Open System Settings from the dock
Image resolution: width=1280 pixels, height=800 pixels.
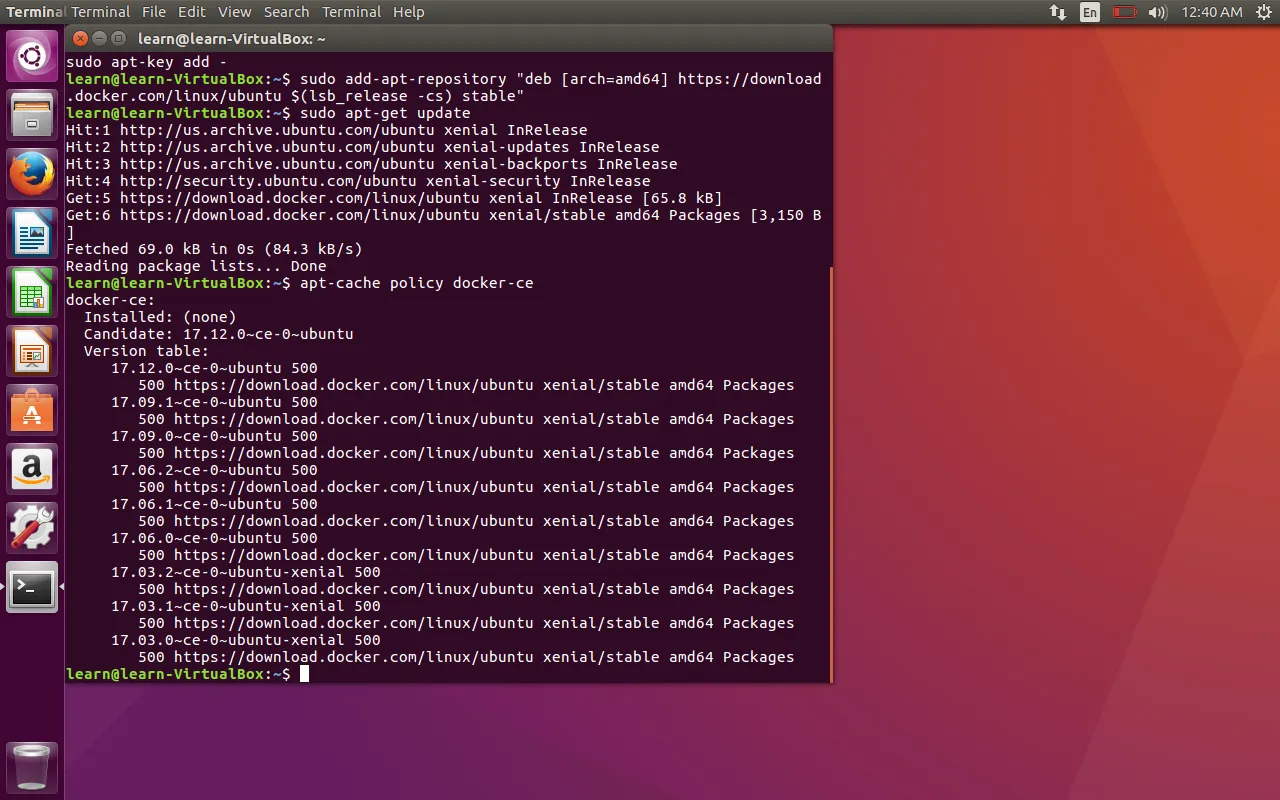(32, 528)
